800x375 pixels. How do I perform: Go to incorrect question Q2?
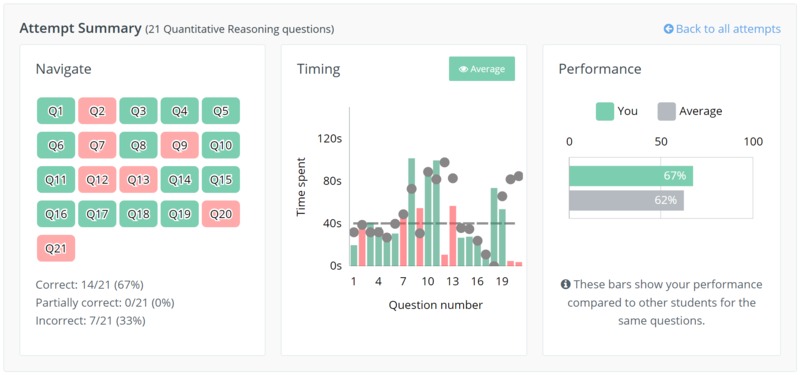pyautogui.click(x=97, y=111)
